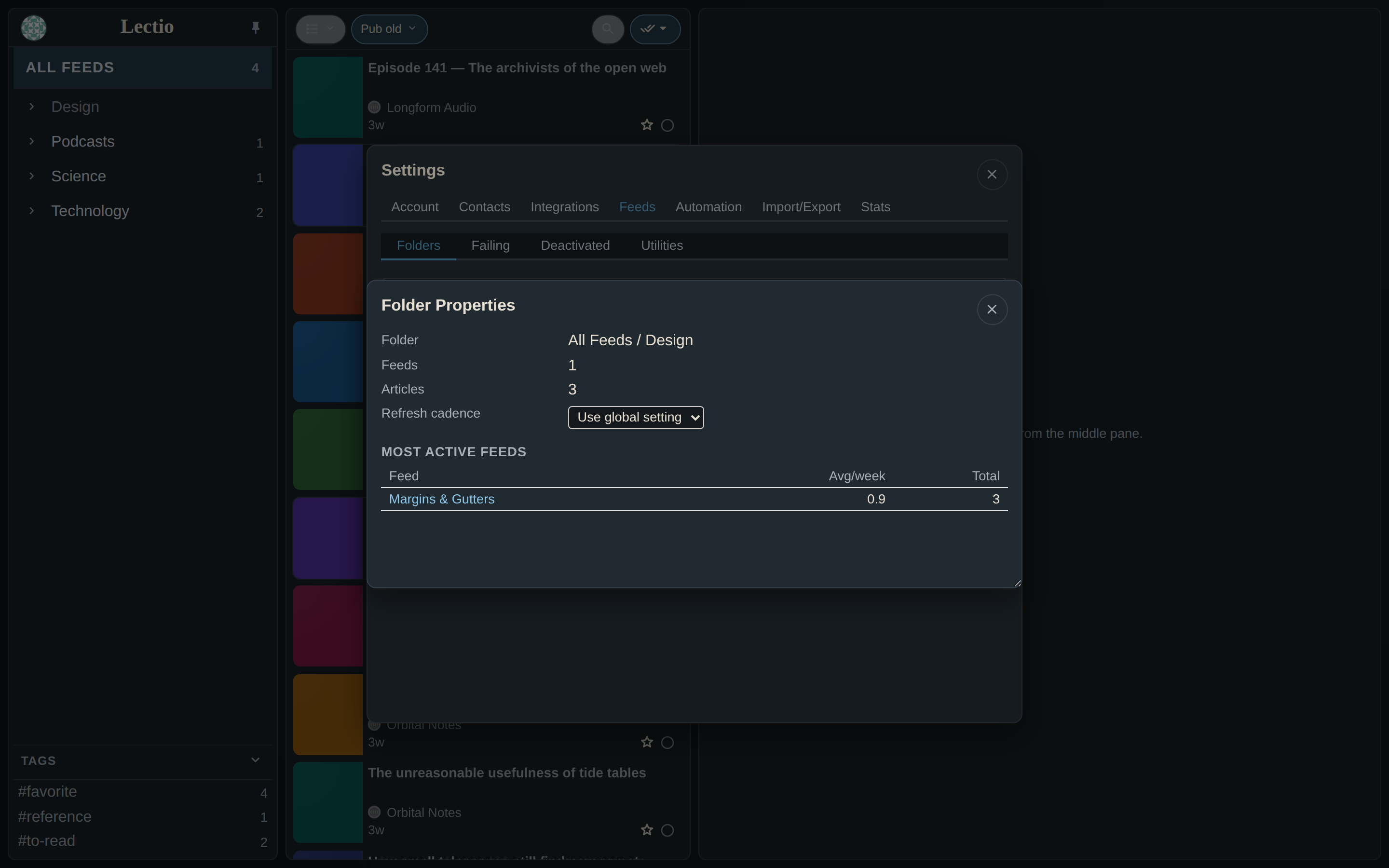This screenshot has height=868, width=1389.
Task: Click the Avg/week column header
Action: pos(857,476)
